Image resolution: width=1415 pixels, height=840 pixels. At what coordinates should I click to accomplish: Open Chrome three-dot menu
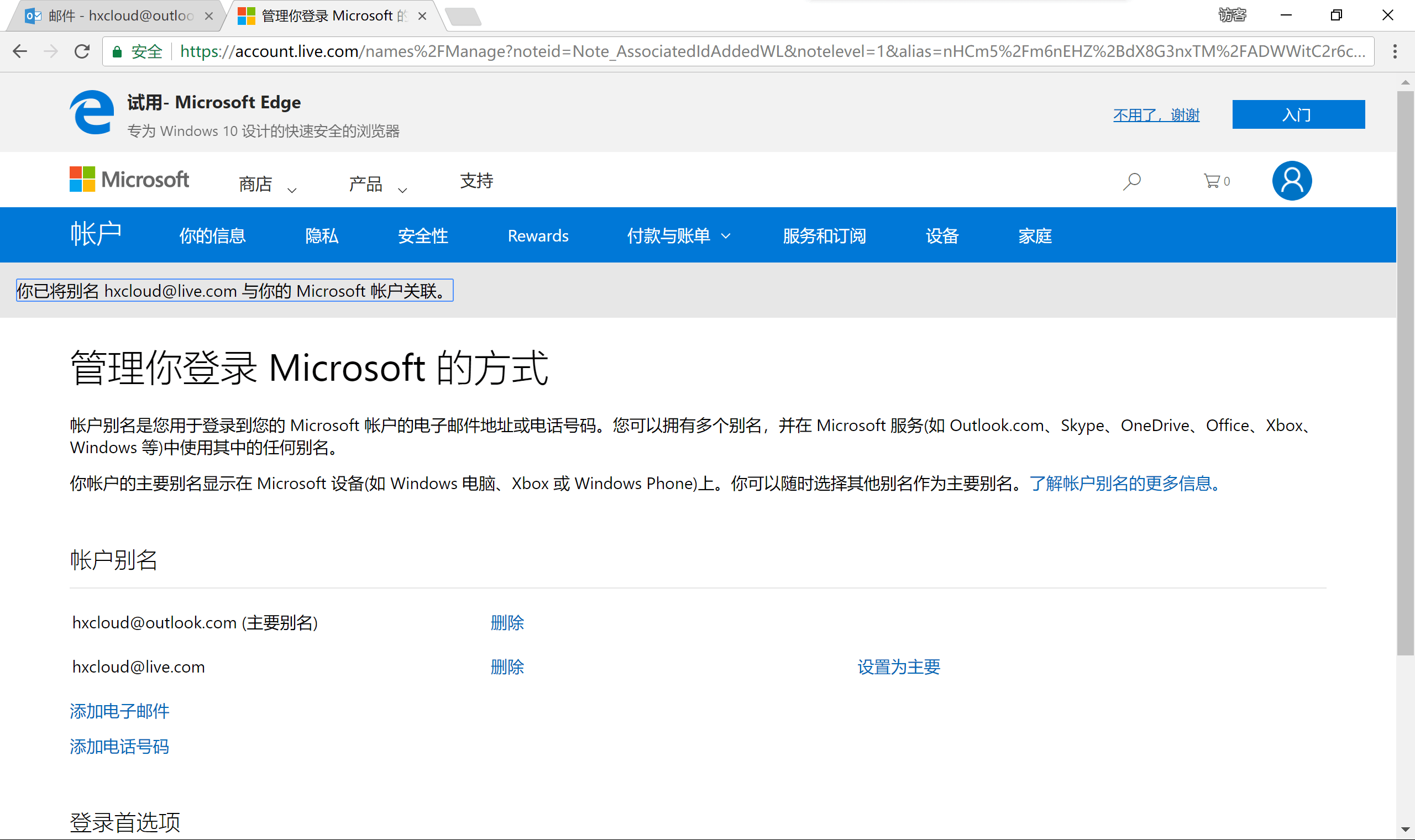click(1395, 51)
